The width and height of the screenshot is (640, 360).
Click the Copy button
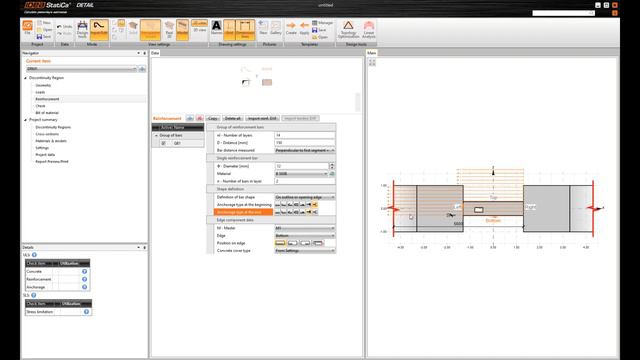coord(213,118)
